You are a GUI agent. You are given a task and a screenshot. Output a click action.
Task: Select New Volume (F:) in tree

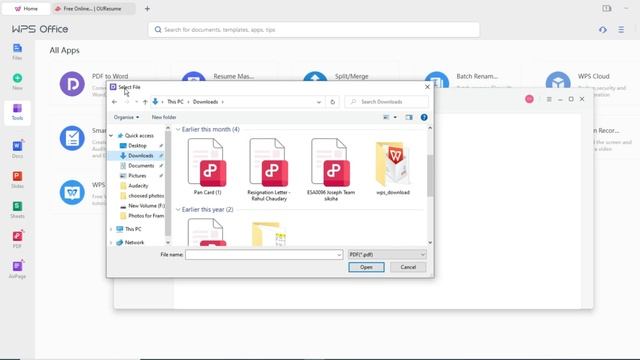point(146,206)
